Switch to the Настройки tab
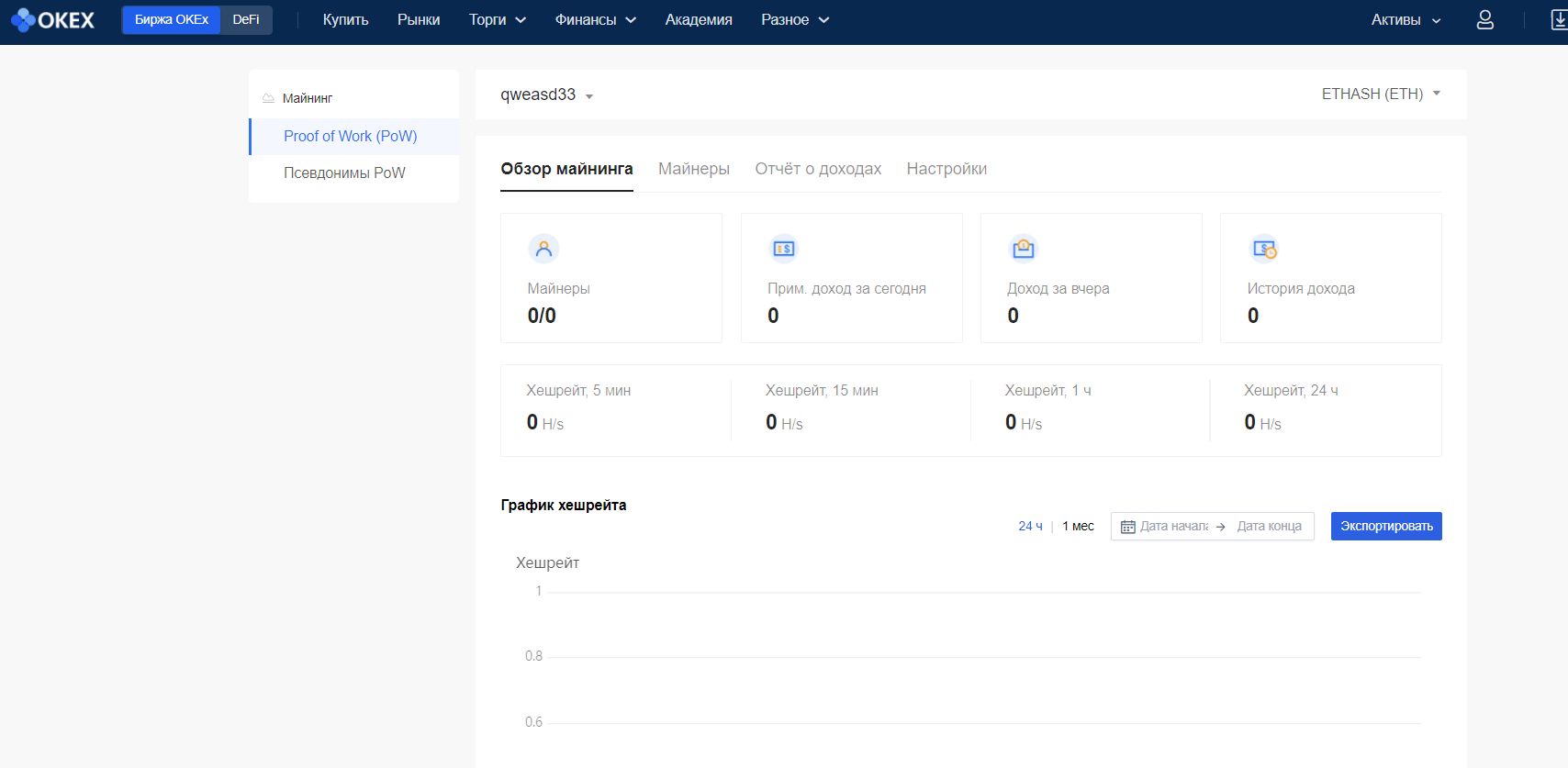The width and height of the screenshot is (1568, 768). tap(946, 169)
